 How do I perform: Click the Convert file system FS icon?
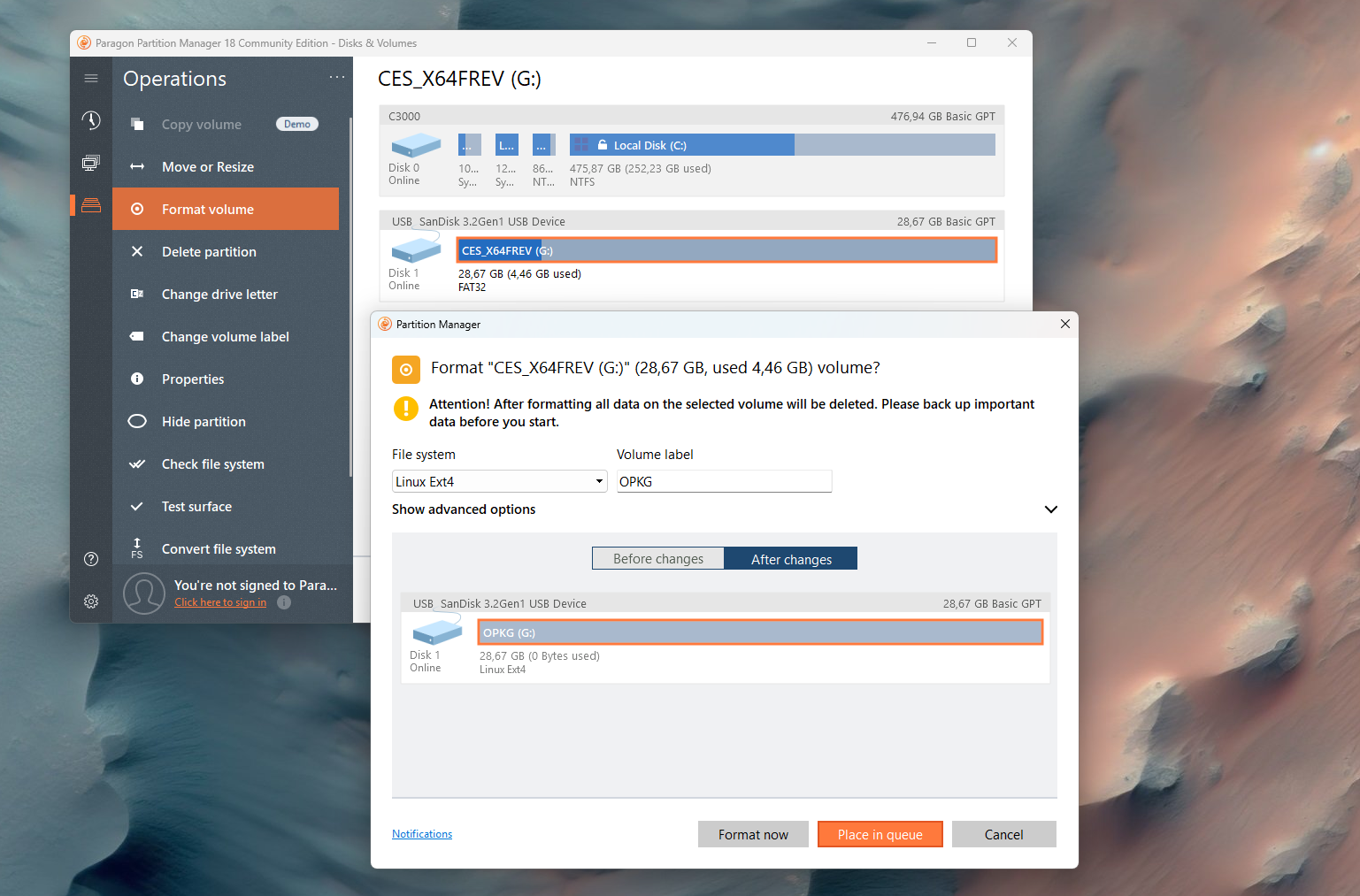[137, 548]
